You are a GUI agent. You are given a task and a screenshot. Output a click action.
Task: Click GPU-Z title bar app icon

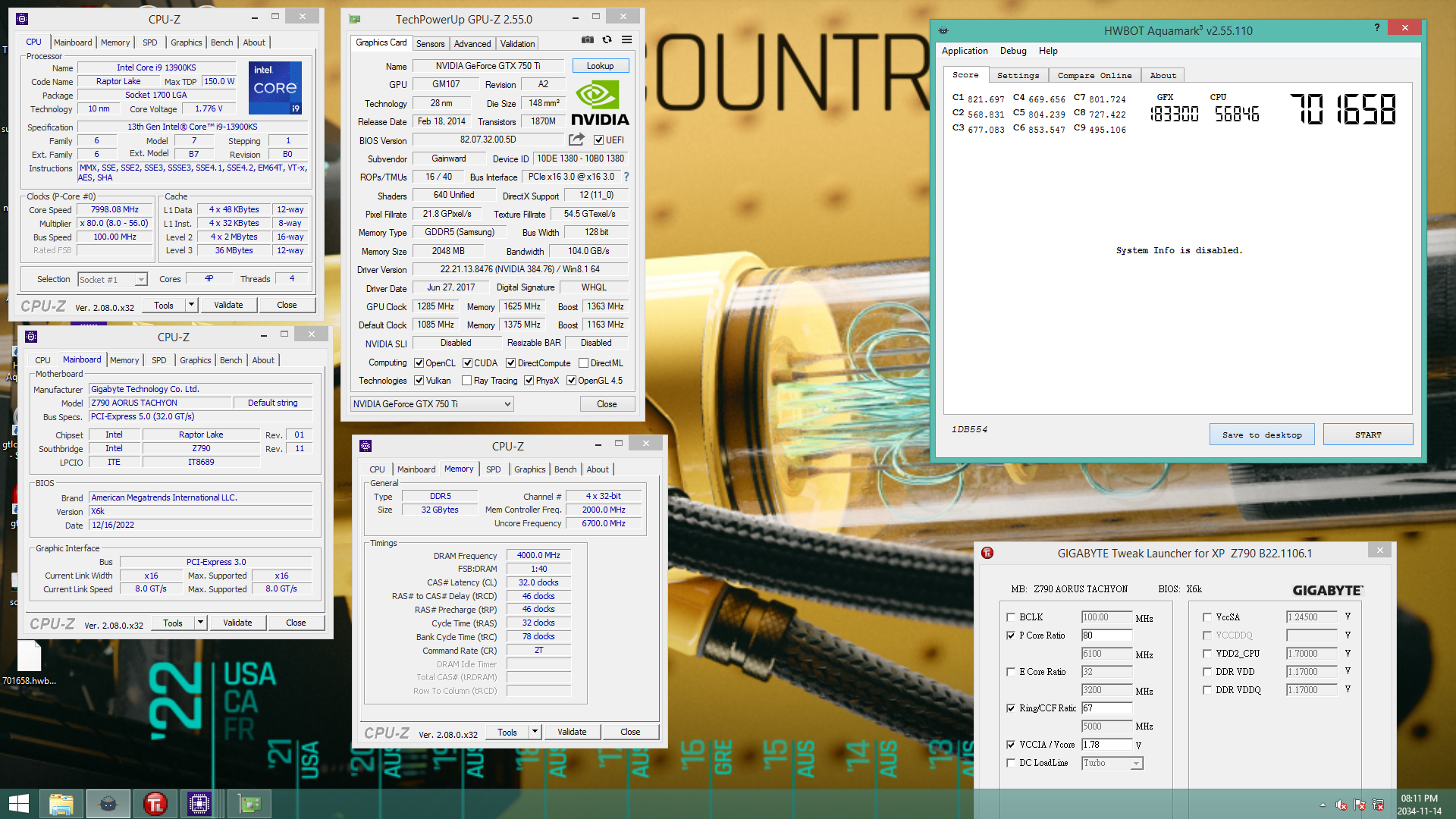click(x=354, y=19)
